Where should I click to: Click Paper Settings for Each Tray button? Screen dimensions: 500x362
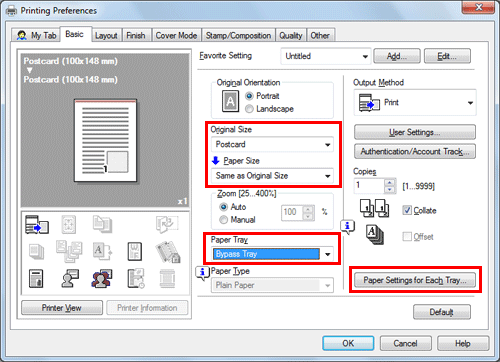point(415,280)
